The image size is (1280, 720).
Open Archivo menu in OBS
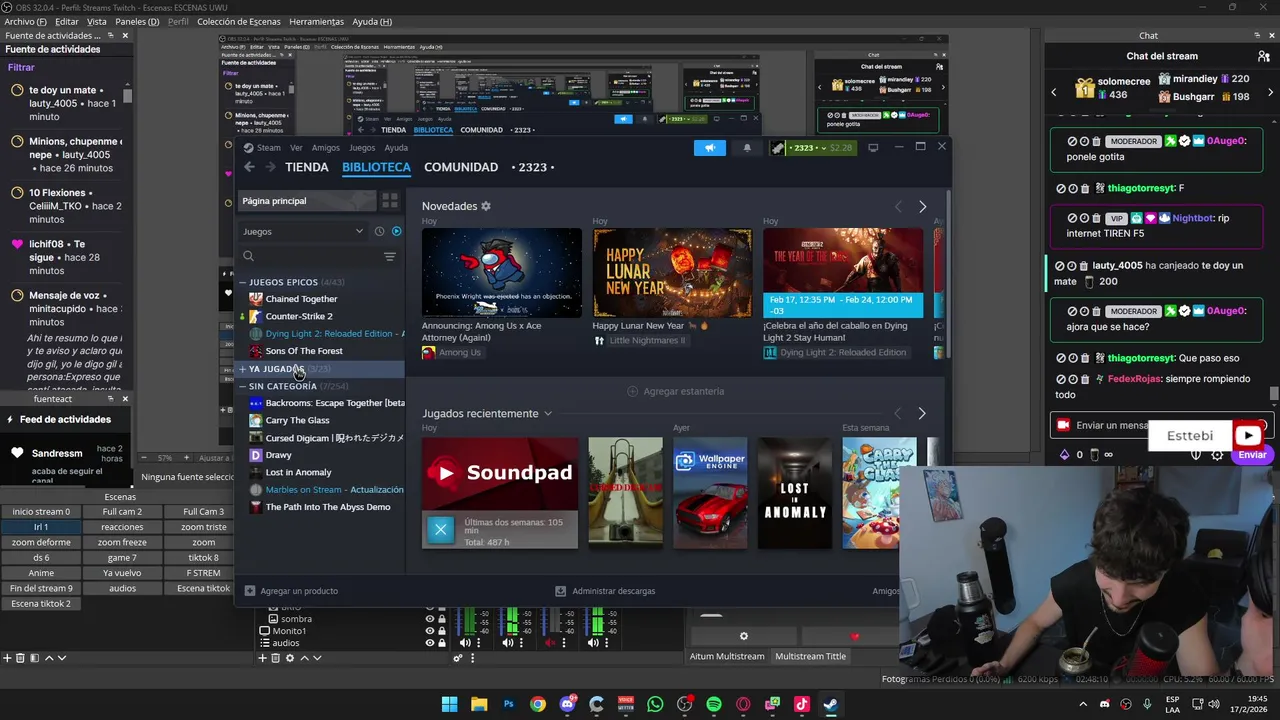(25, 21)
